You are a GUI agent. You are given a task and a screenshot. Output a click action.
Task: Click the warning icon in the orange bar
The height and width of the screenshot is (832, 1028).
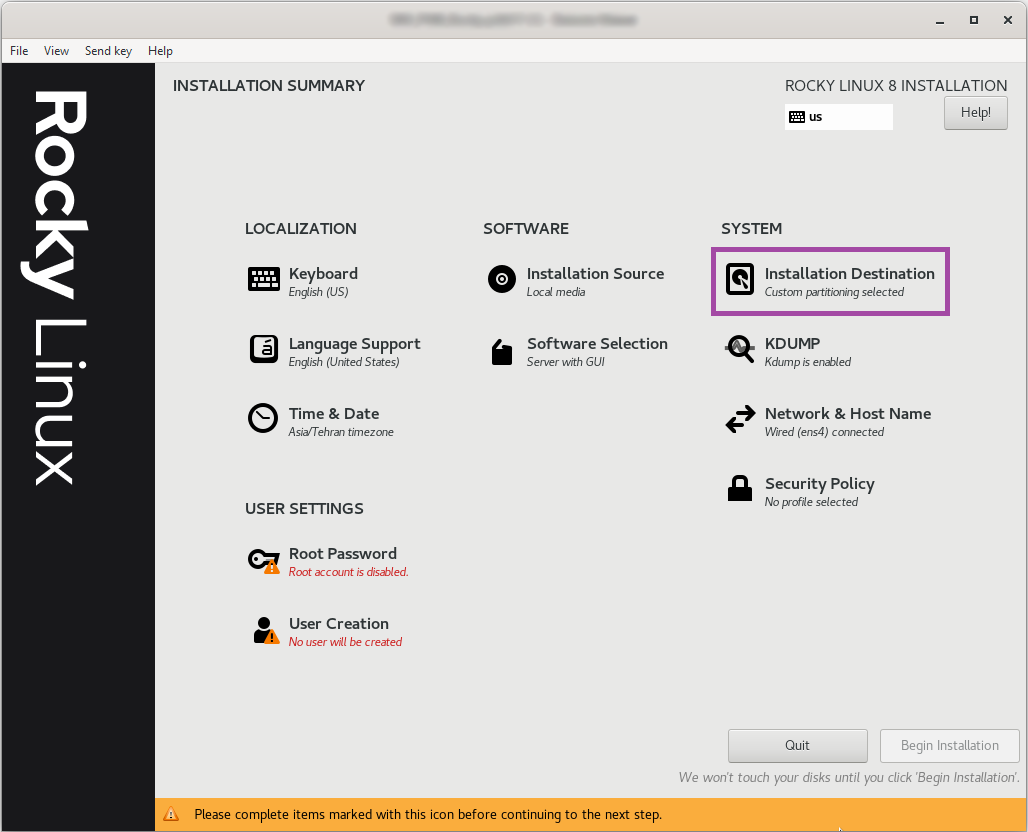[171, 814]
